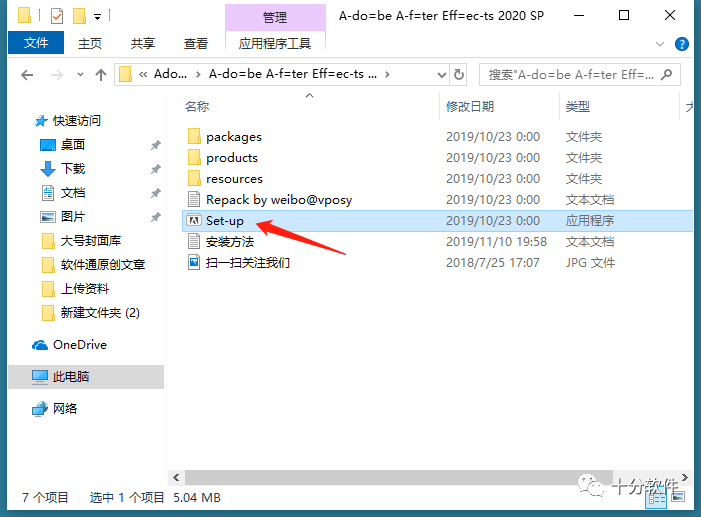
Task: Switch to large icons view button
Action: coord(679,497)
